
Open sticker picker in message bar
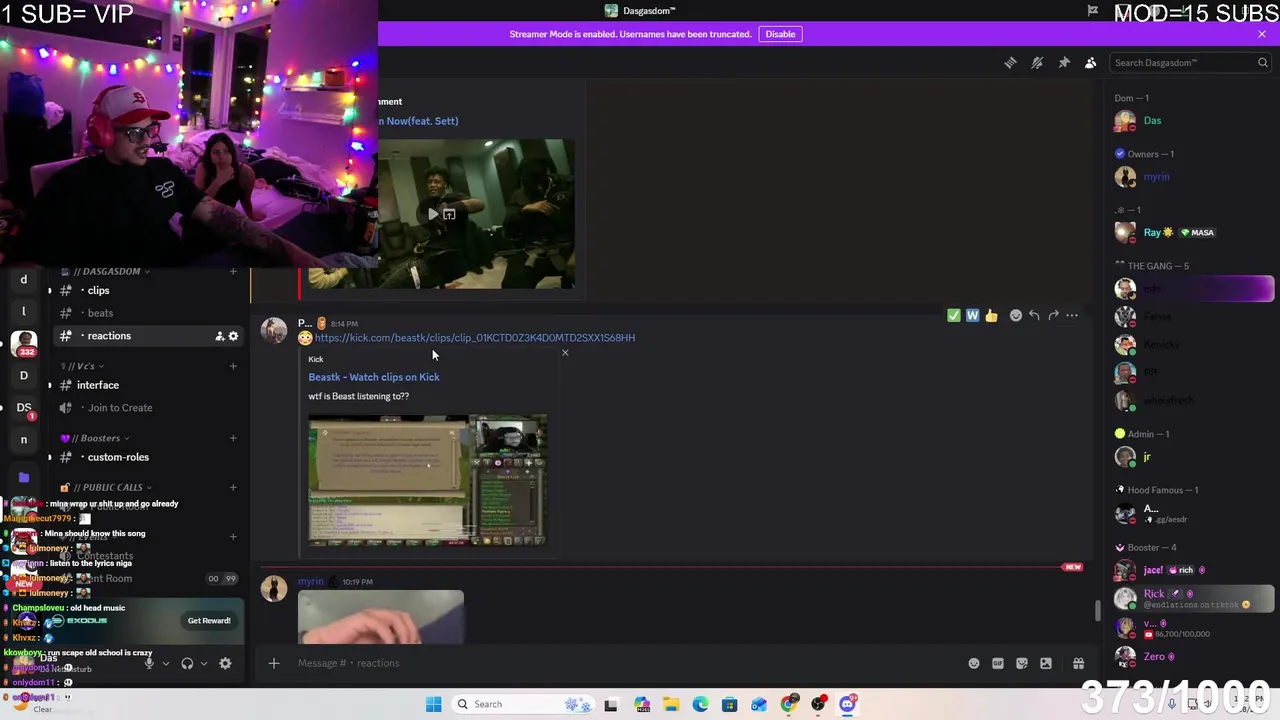[1022, 663]
